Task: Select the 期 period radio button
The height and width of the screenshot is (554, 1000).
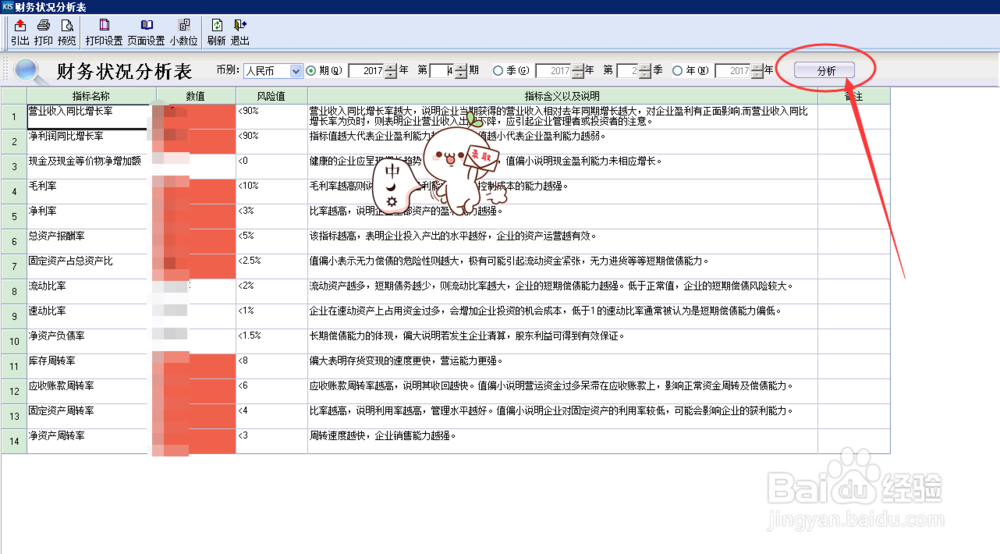Action: coord(311,71)
